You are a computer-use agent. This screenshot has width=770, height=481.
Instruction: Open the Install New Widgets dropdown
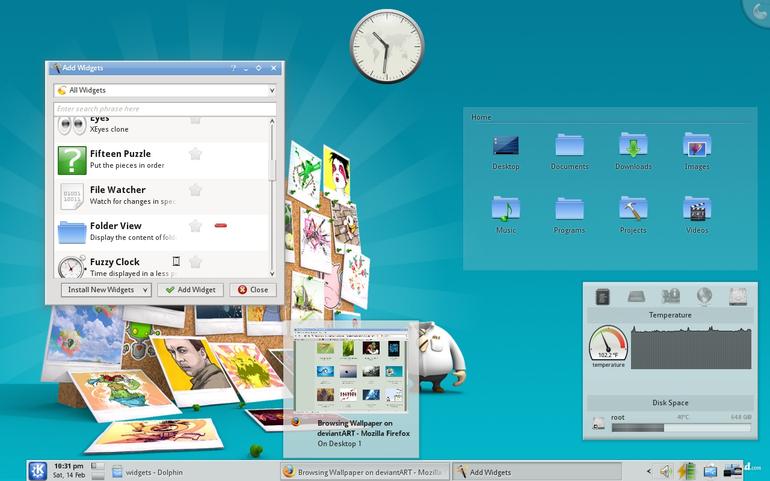(x=106, y=290)
